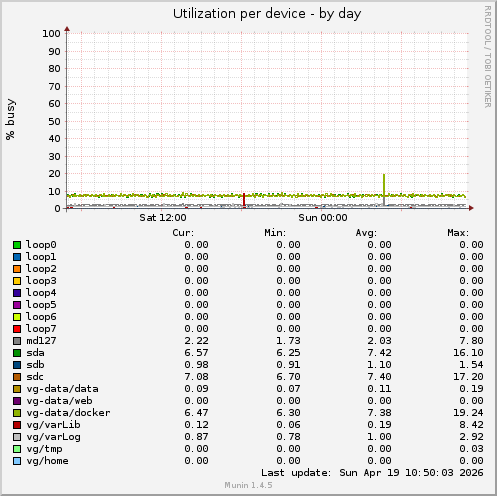Click the loop0 green color swatch
497x496 pixels.
tap(17, 245)
